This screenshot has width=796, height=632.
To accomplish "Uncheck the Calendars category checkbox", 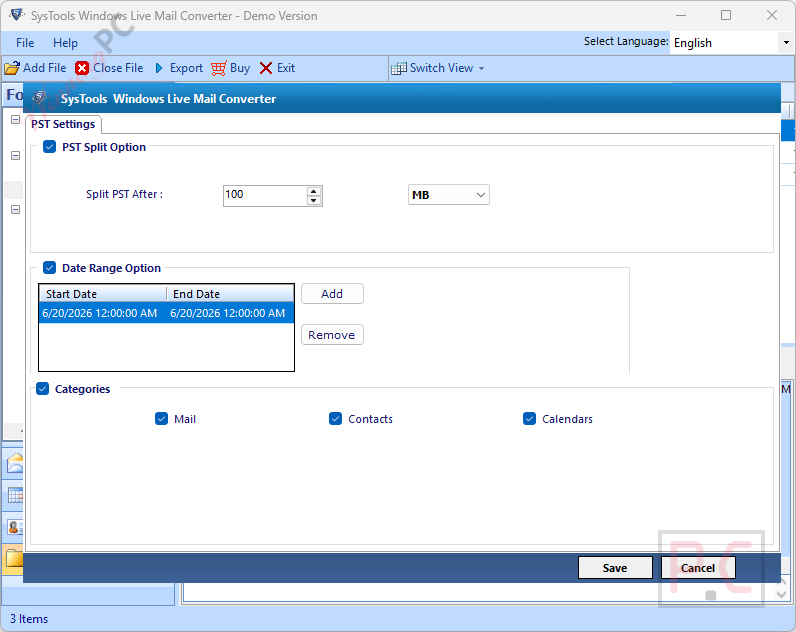I will coord(529,419).
